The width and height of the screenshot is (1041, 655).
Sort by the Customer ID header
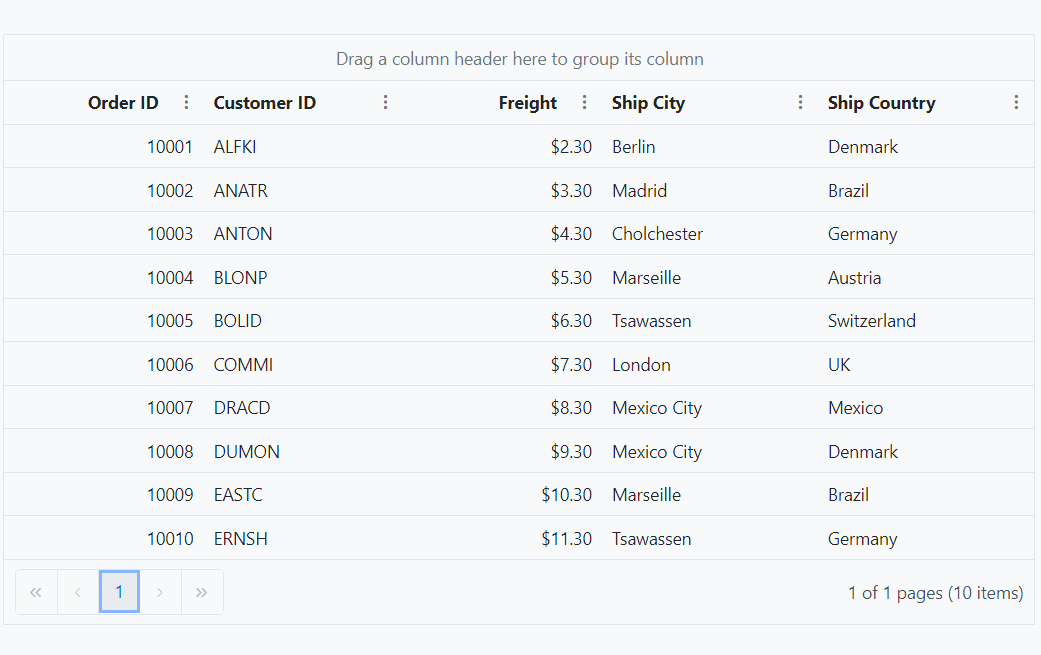click(x=265, y=103)
